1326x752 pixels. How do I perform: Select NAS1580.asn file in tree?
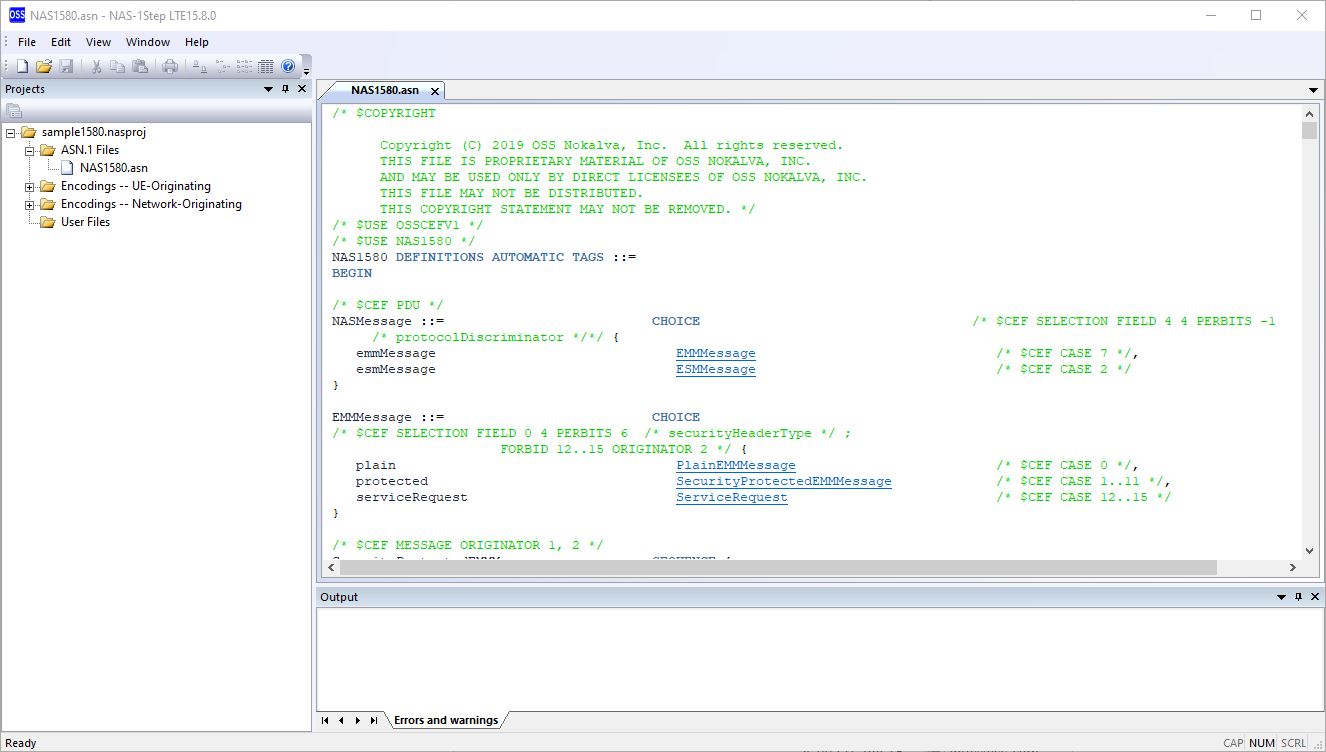pyautogui.click(x=114, y=168)
